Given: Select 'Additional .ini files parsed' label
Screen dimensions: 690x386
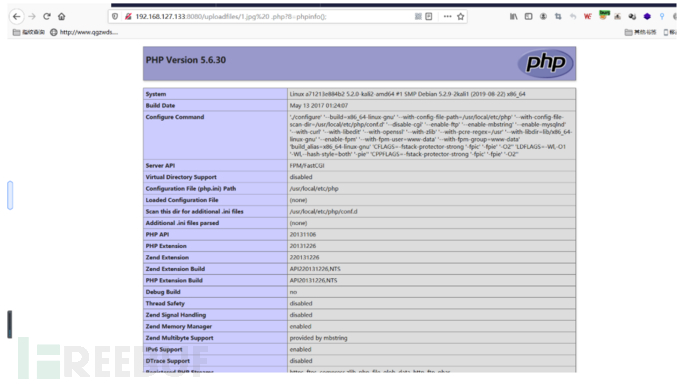Looking at the screenshot, I should [182, 223].
